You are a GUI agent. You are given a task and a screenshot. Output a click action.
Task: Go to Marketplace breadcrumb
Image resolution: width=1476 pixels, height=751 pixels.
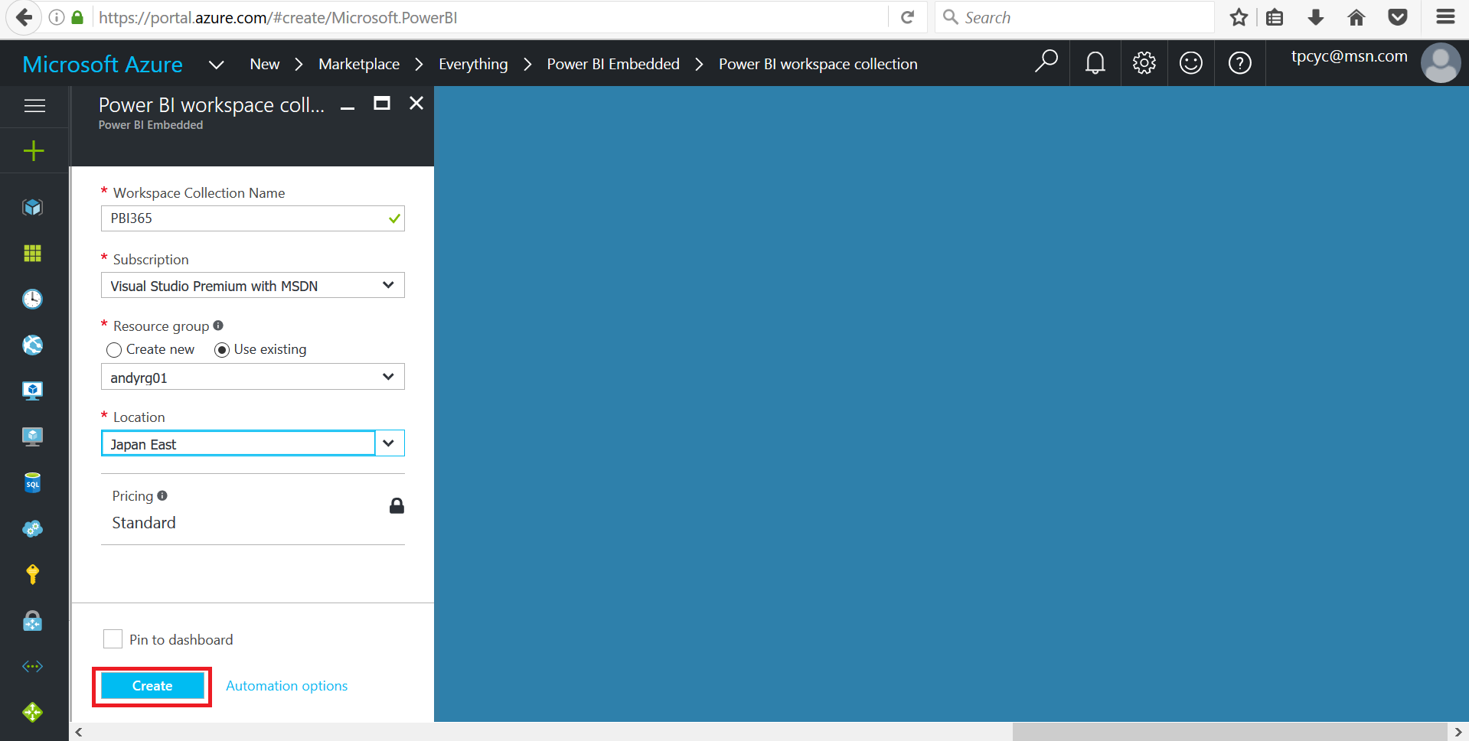pyautogui.click(x=359, y=64)
